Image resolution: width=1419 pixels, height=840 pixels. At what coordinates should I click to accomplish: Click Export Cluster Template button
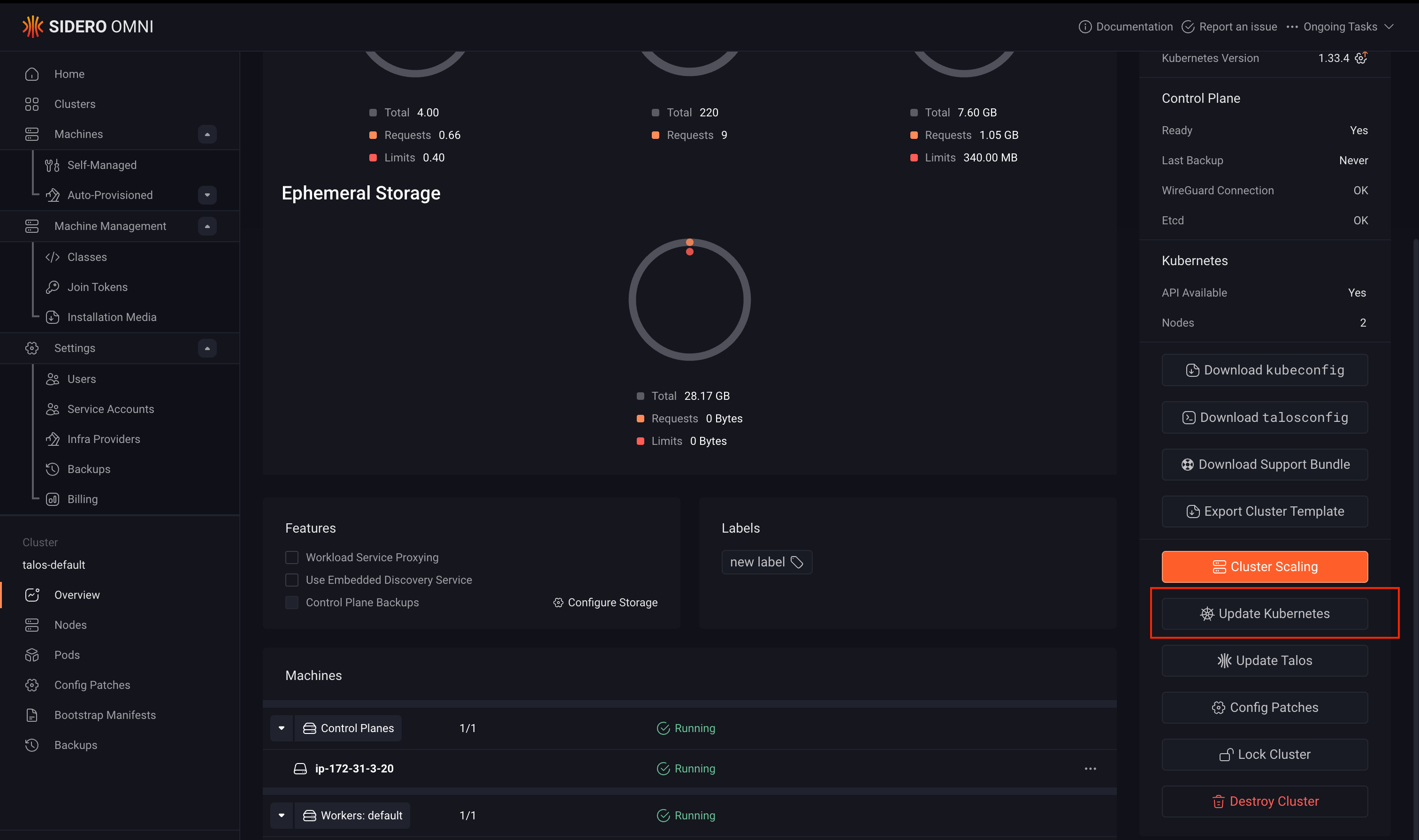coord(1265,512)
